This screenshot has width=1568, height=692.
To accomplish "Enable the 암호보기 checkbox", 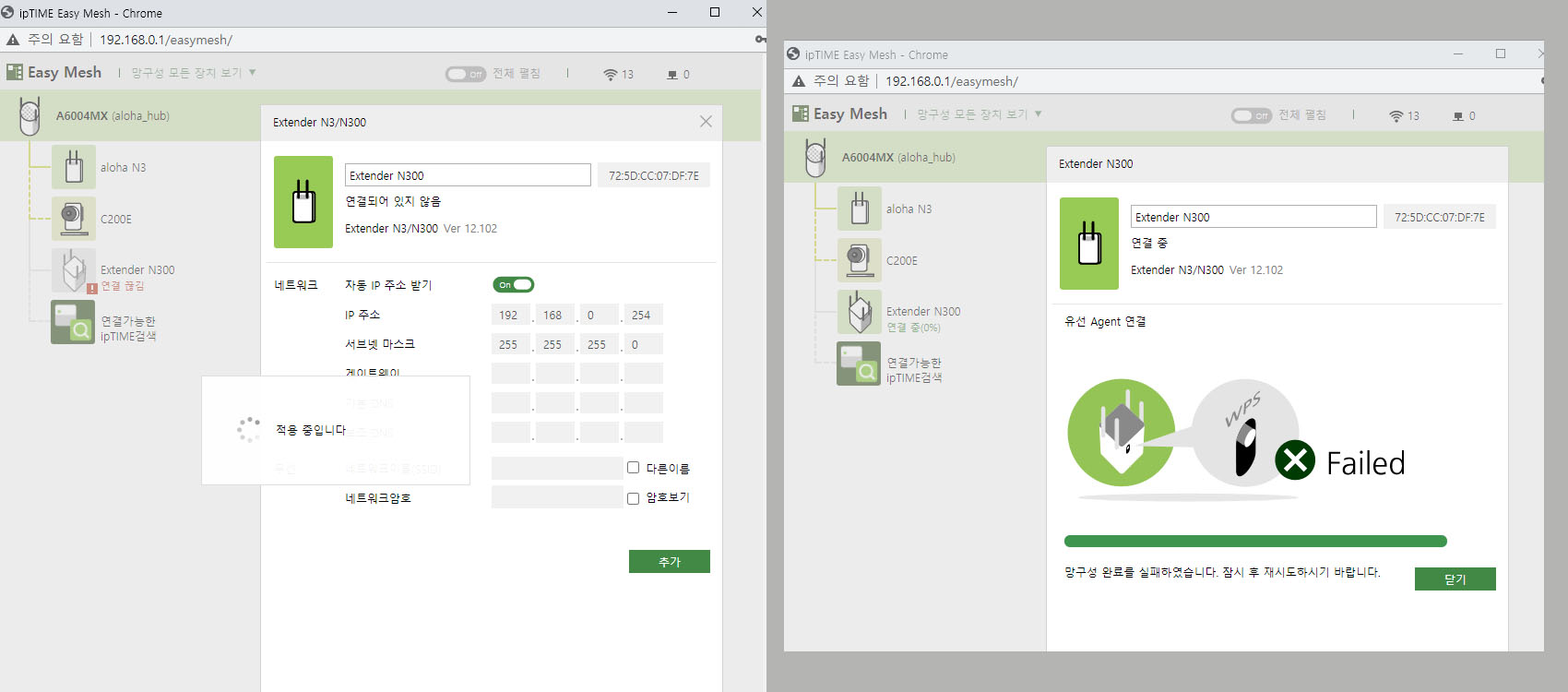I will [x=634, y=498].
